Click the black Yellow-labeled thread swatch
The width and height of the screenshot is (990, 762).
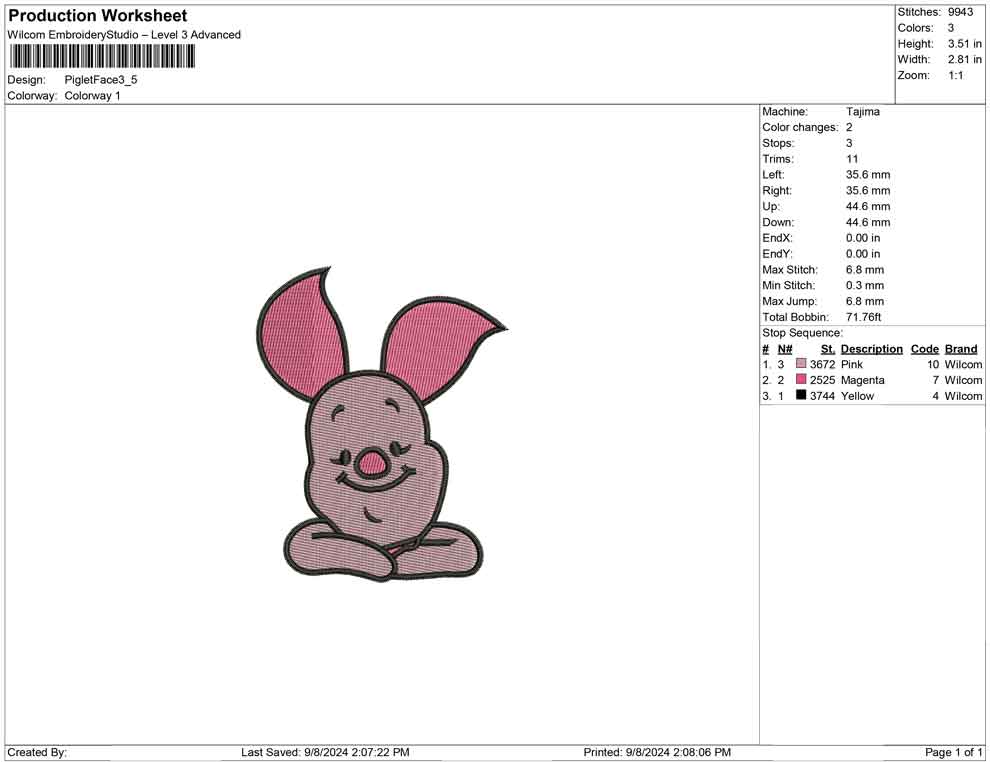coord(801,395)
